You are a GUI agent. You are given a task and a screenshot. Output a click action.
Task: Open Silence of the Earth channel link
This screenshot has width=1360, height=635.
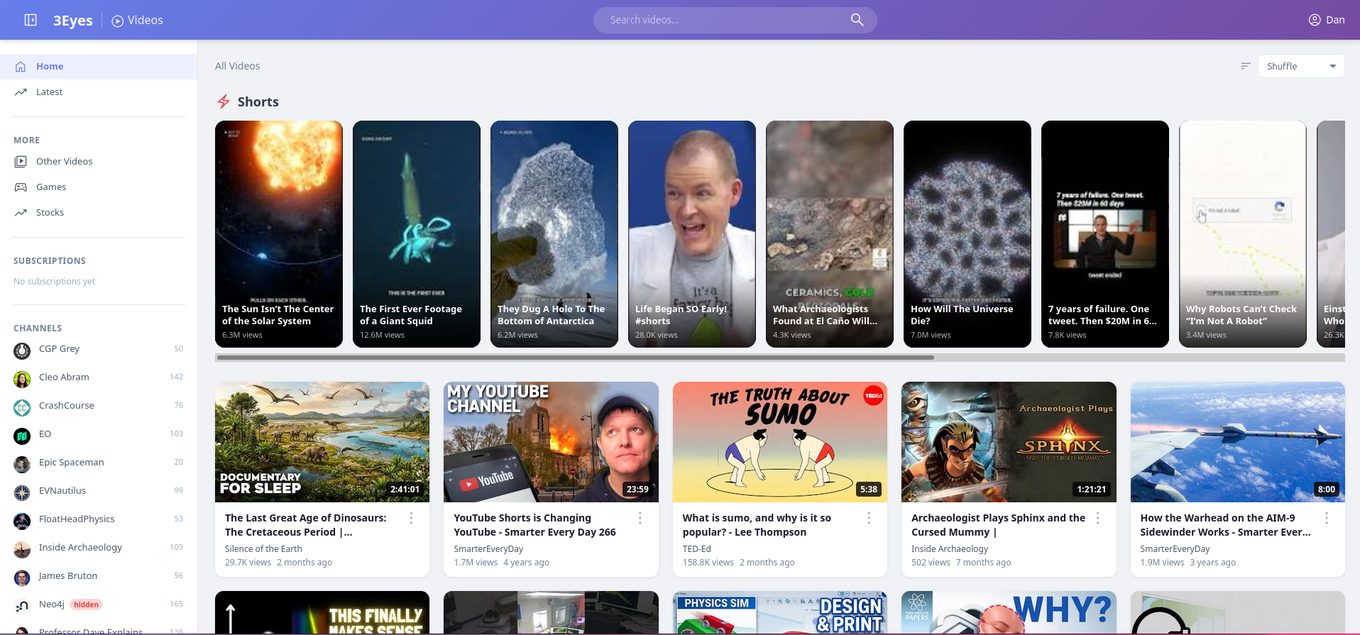263,549
